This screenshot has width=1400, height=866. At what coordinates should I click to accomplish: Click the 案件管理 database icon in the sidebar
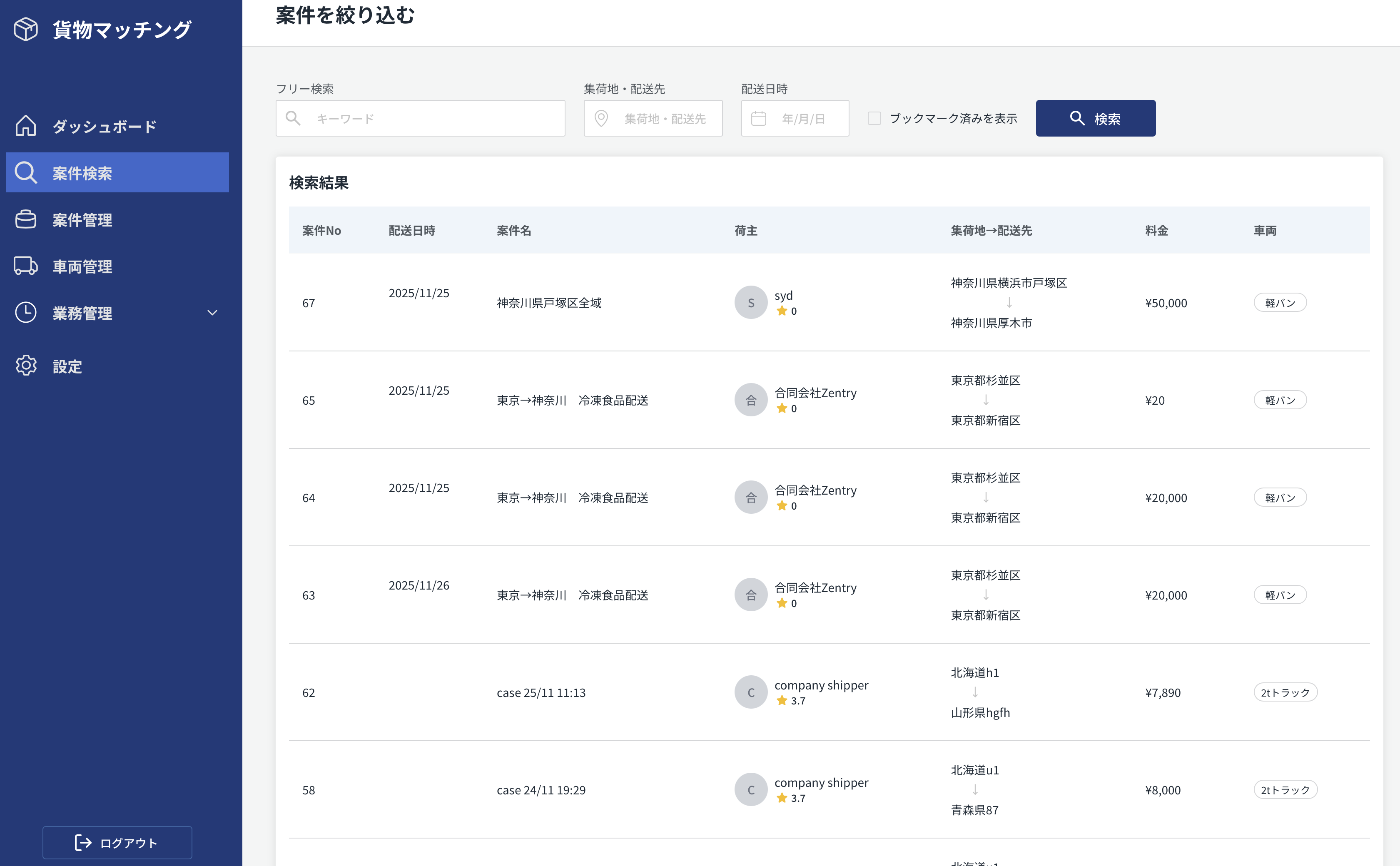click(26, 219)
